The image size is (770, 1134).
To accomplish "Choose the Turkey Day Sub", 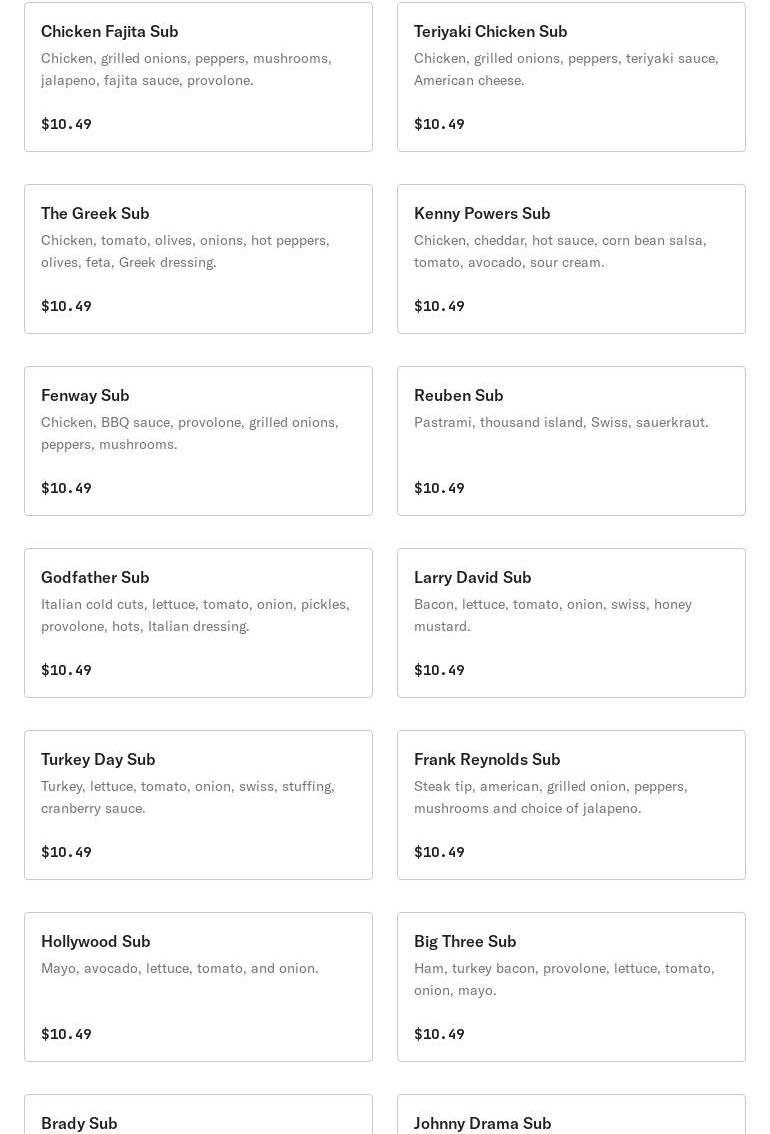I will coord(198,805).
